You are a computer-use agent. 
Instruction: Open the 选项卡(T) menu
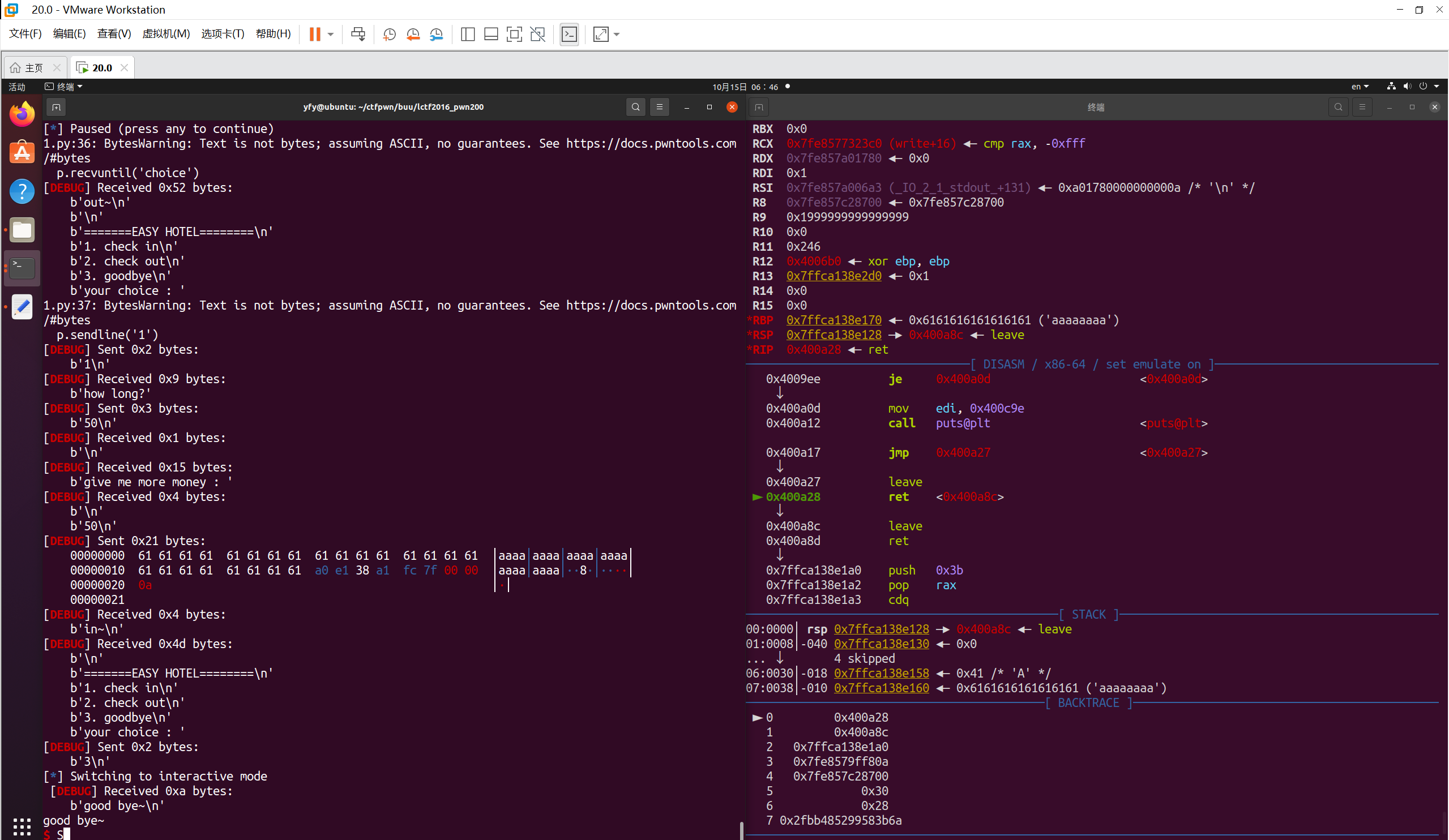[x=223, y=34]
